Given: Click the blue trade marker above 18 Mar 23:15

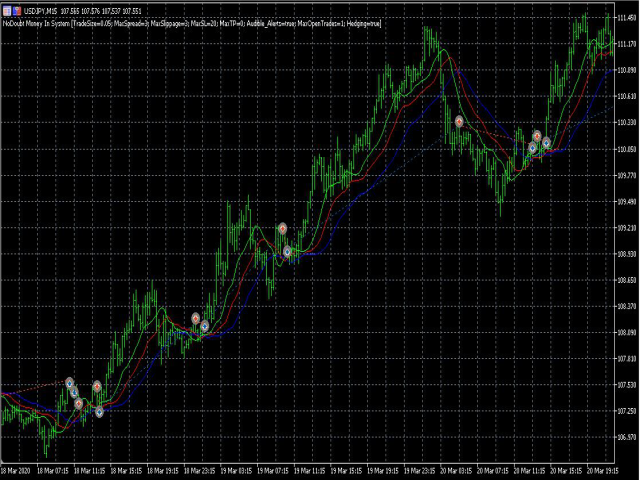Looking at the screenshot, I should coord(204,326).
